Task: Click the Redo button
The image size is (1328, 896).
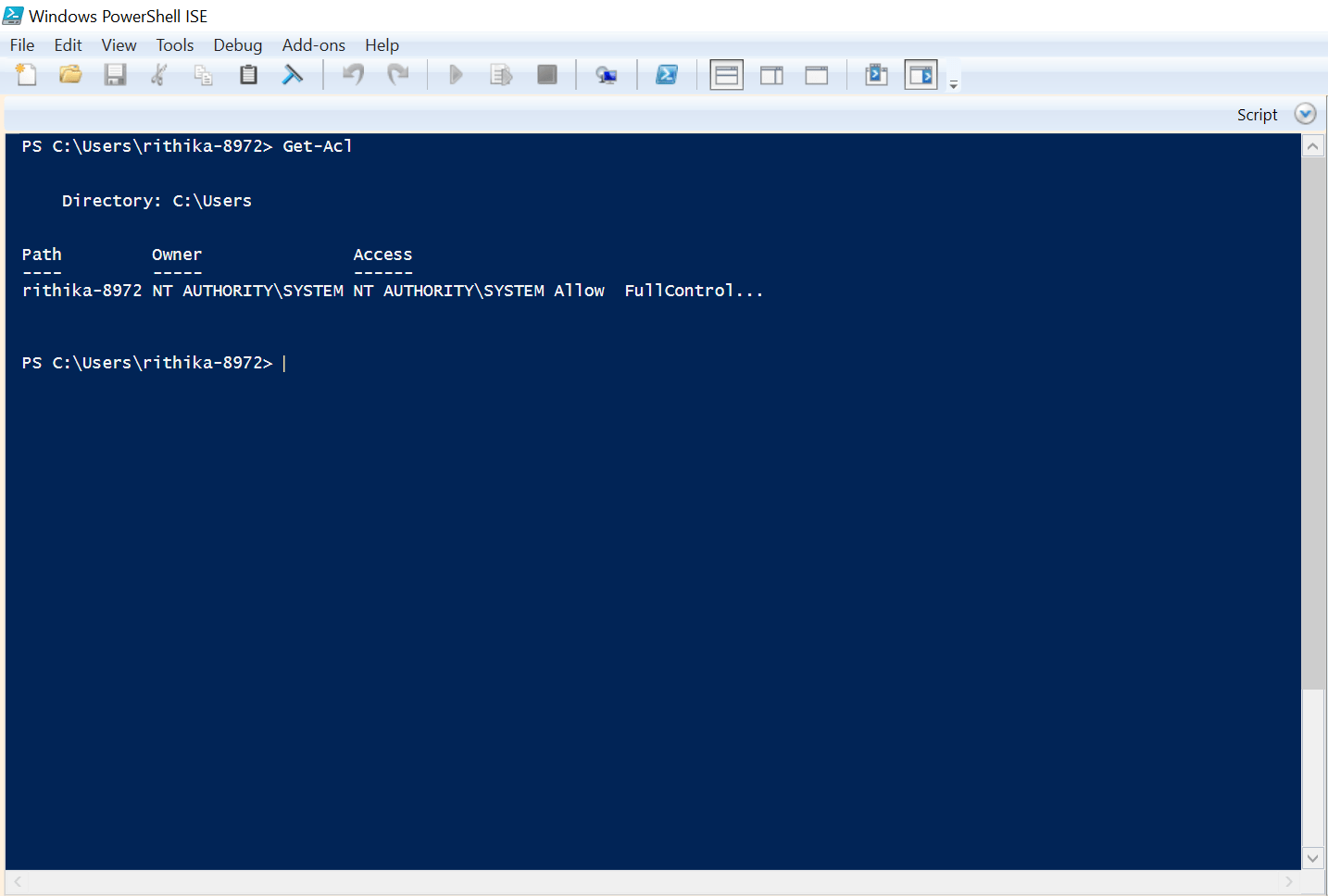Action: coord(398,74)
